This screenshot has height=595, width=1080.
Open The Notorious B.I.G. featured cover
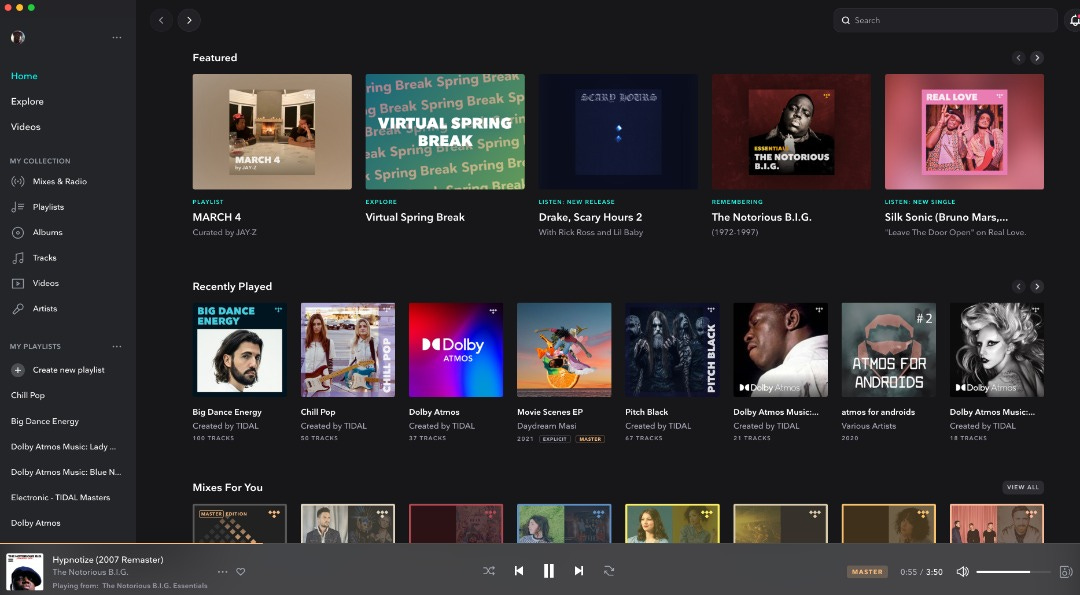coord(791,132)
